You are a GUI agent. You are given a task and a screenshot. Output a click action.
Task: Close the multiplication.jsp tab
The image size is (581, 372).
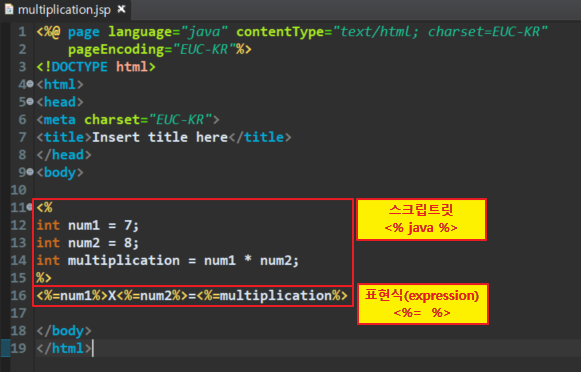point(121,9)
